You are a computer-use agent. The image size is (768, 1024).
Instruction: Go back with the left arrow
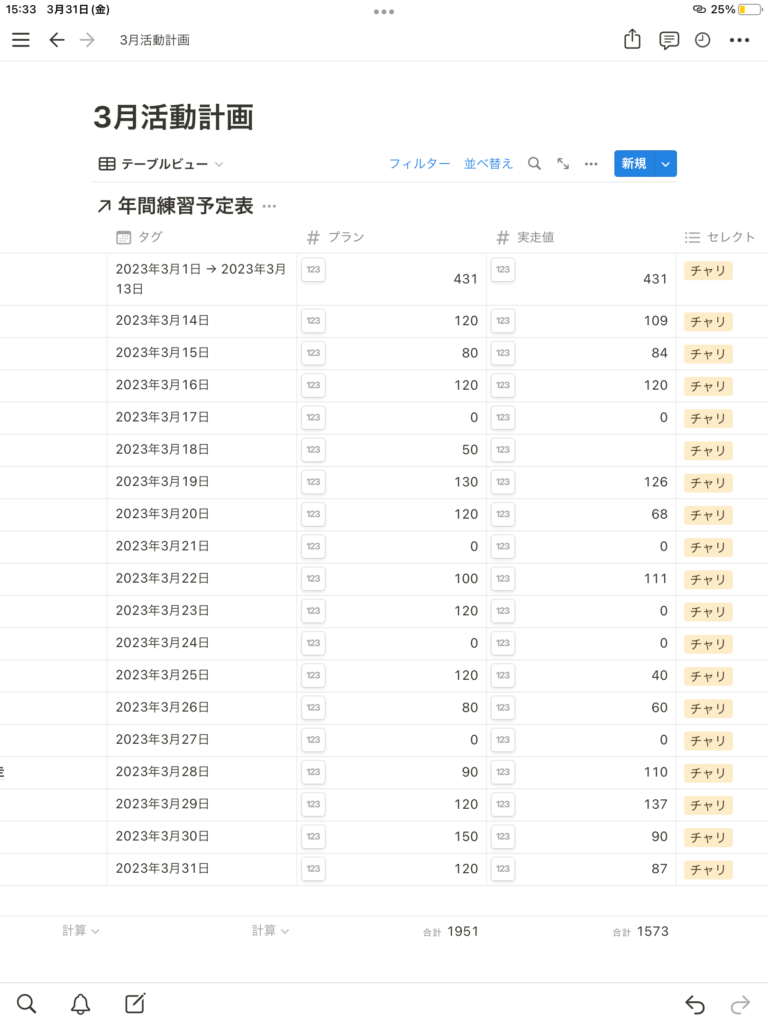[x=57, y=40]
